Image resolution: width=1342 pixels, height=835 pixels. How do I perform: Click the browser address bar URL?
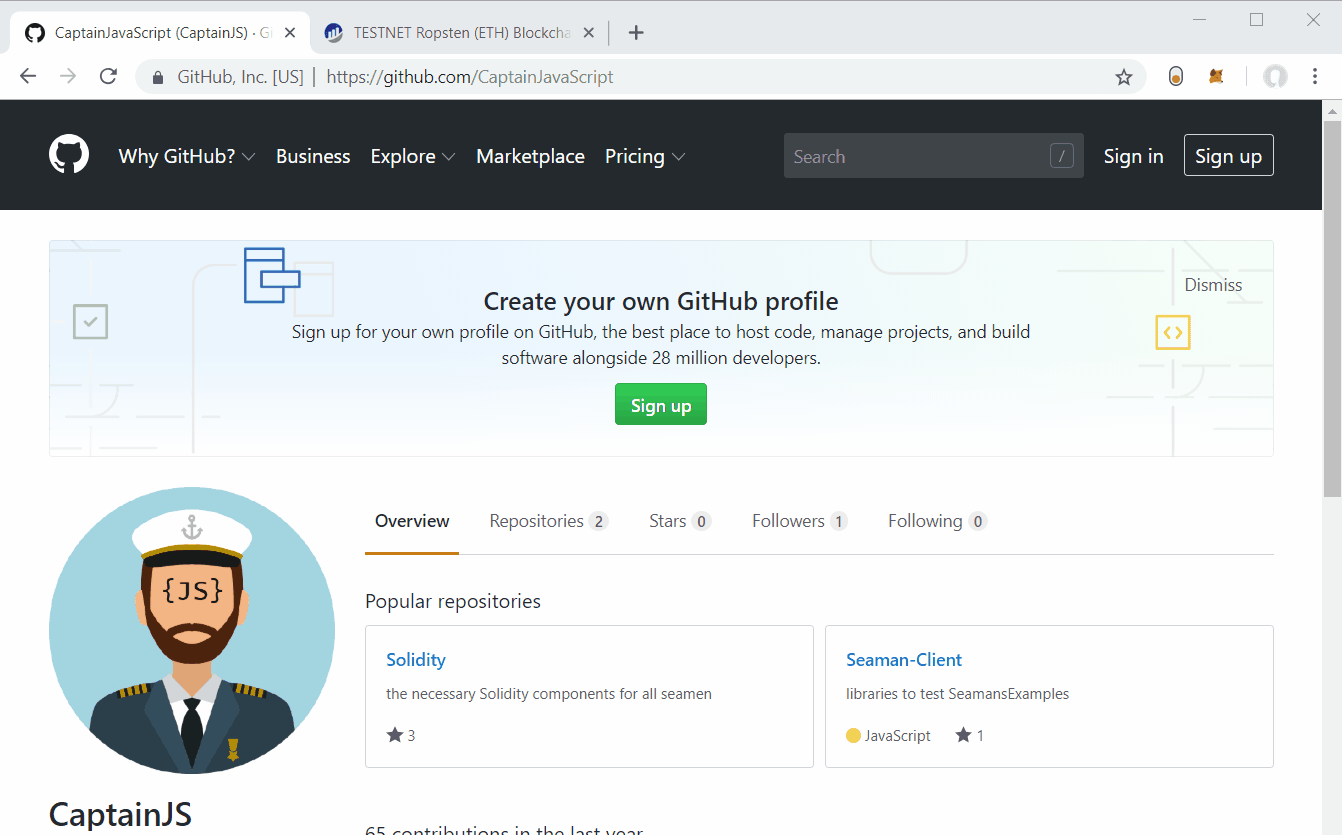470,77
